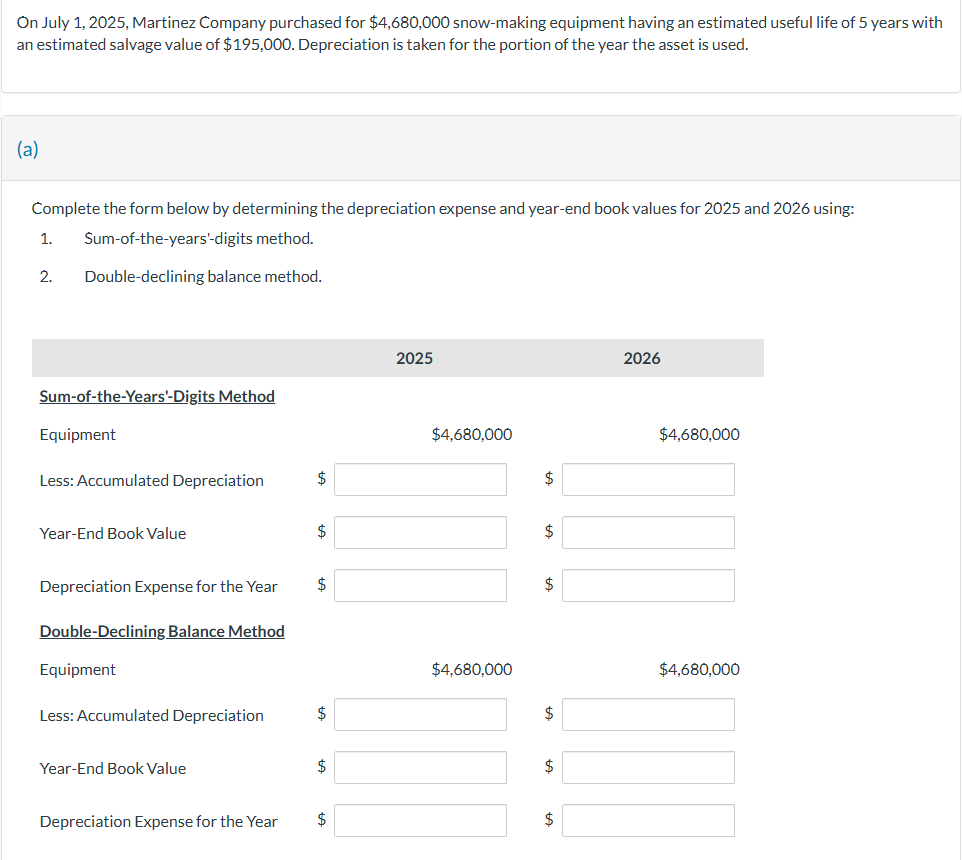Click the 2025 column header
The image size is (962, 860).
414,357
